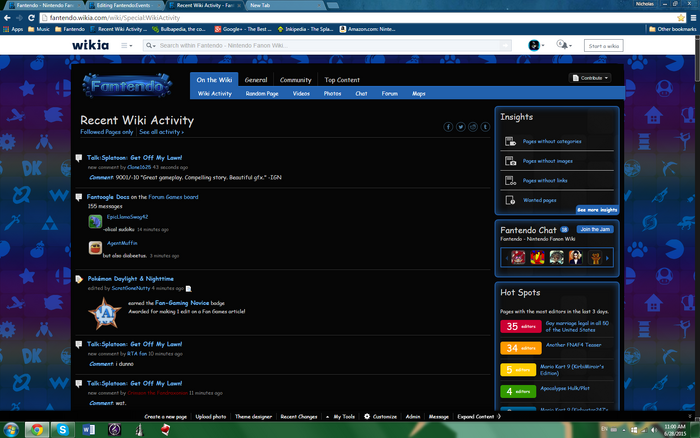The image size is (700, 438).
Task: Open the diff icon next to ScratGoneNutty edit
Action: (x=188, y=288)
